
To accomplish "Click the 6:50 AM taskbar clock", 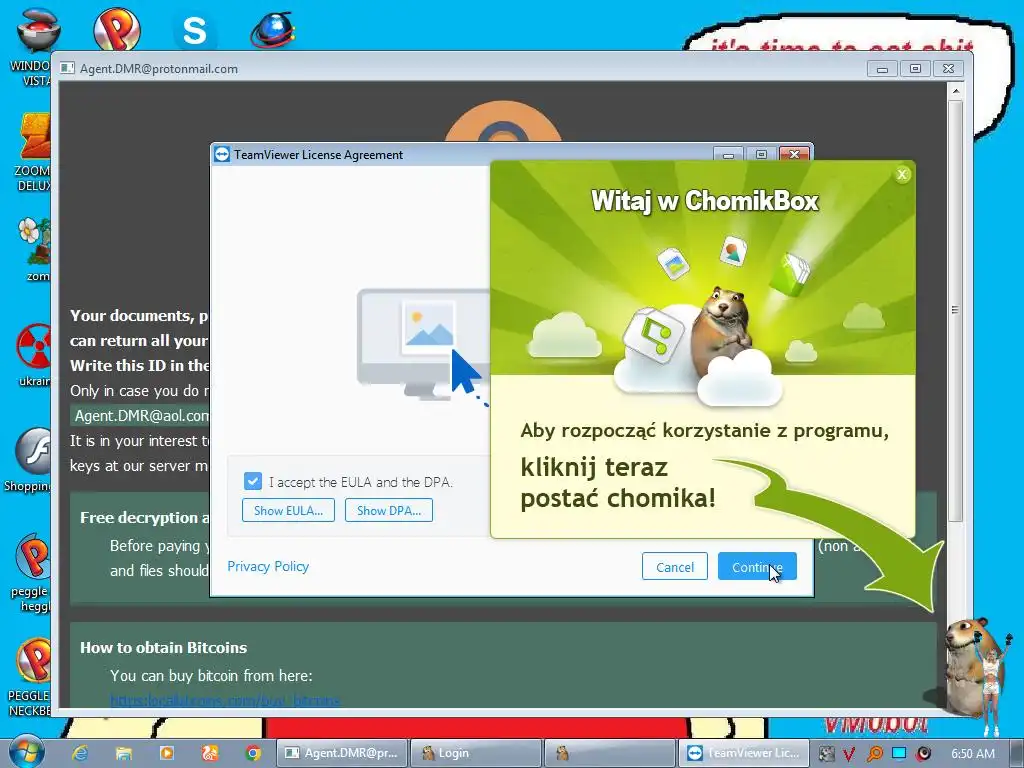I will 973,753.
